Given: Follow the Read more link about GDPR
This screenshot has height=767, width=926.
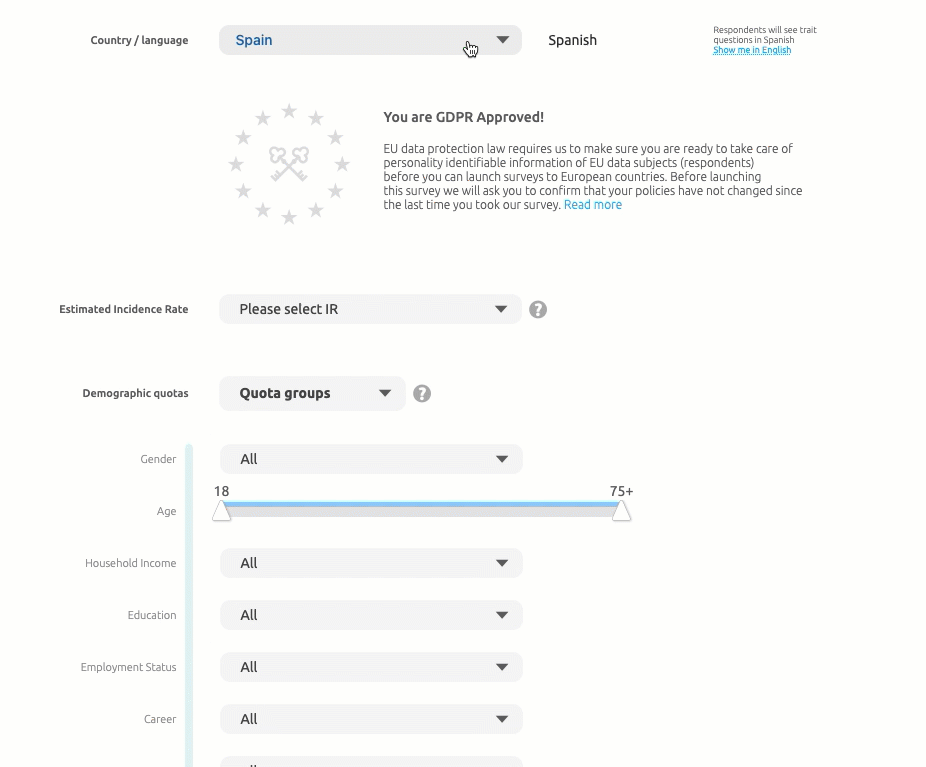Looking at the screenshot, I should [593, 205].
